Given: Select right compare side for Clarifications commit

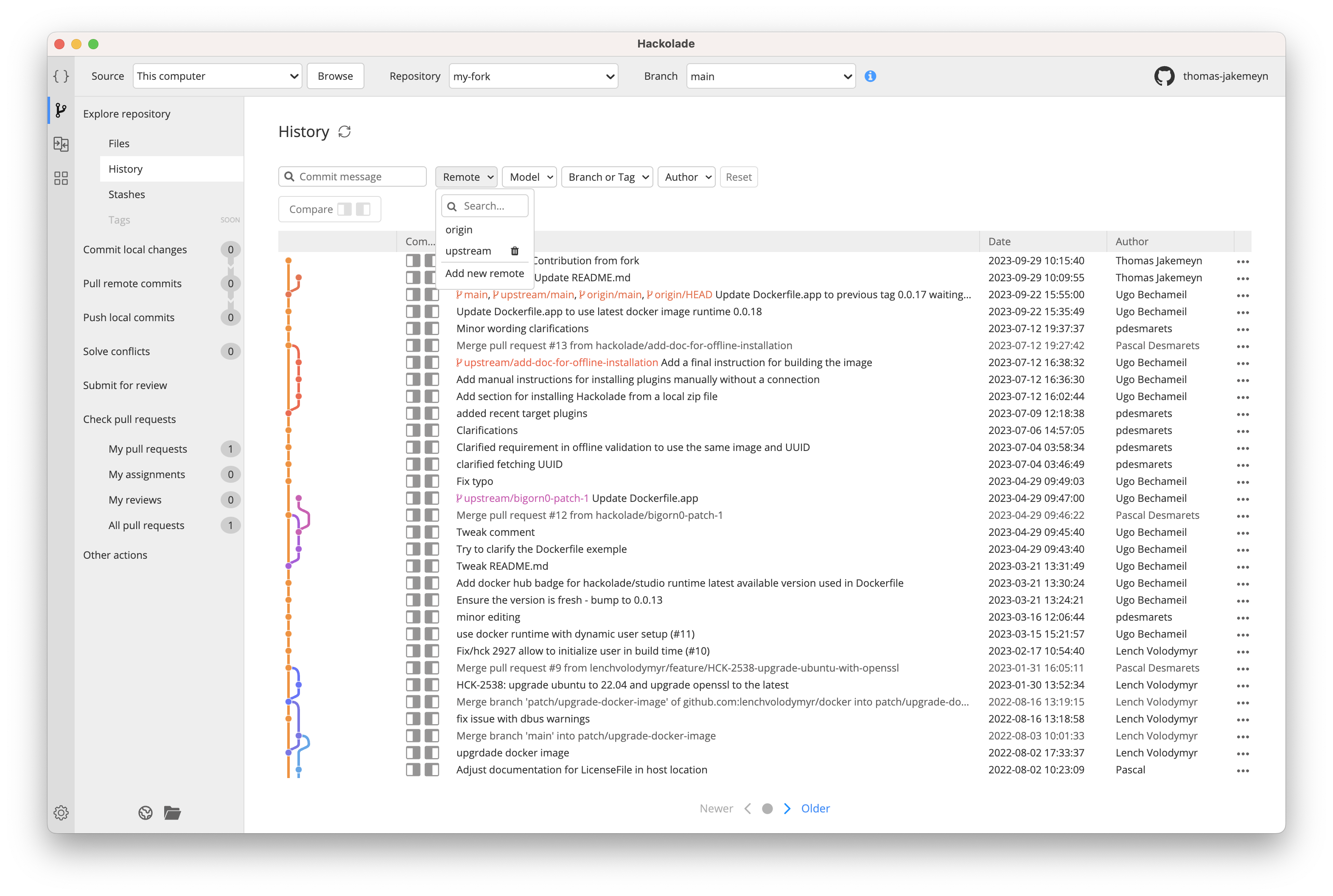Looking at the screenshot, I should point(432,430).
